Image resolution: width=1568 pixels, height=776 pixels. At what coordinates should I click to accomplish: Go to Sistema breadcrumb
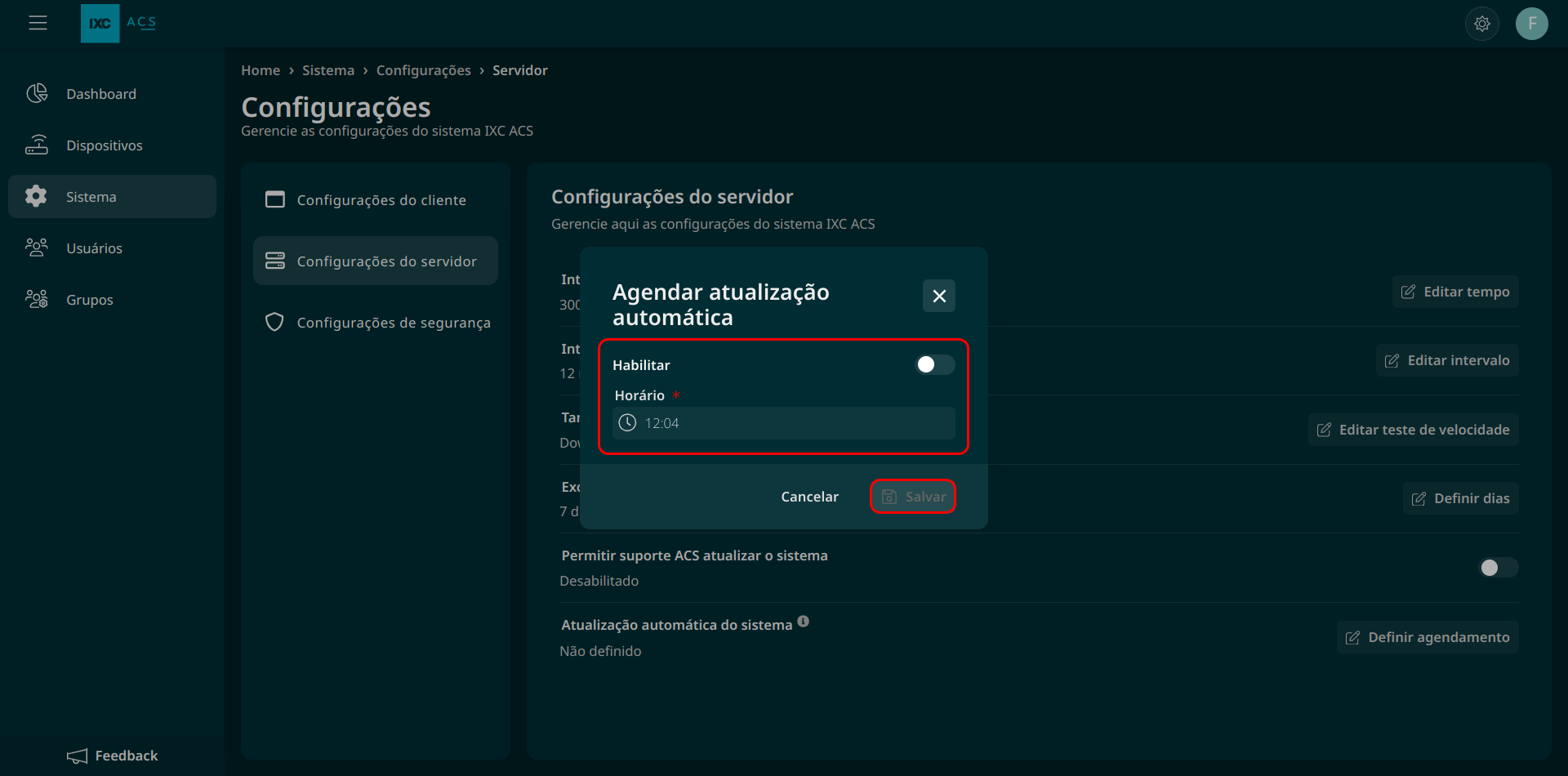click(x=328, y=70)
